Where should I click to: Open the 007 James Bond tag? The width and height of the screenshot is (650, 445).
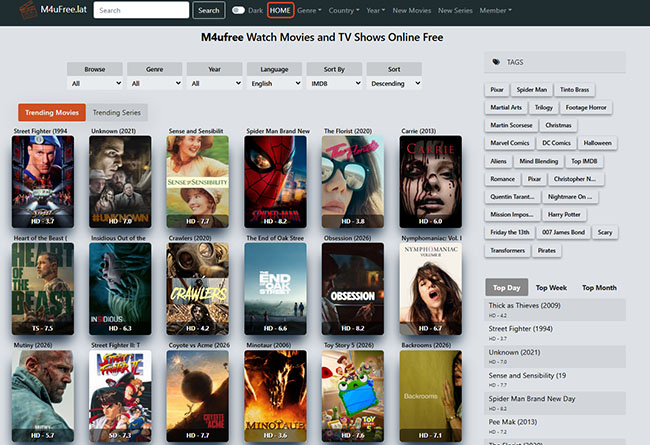click(x=563, y=232)
